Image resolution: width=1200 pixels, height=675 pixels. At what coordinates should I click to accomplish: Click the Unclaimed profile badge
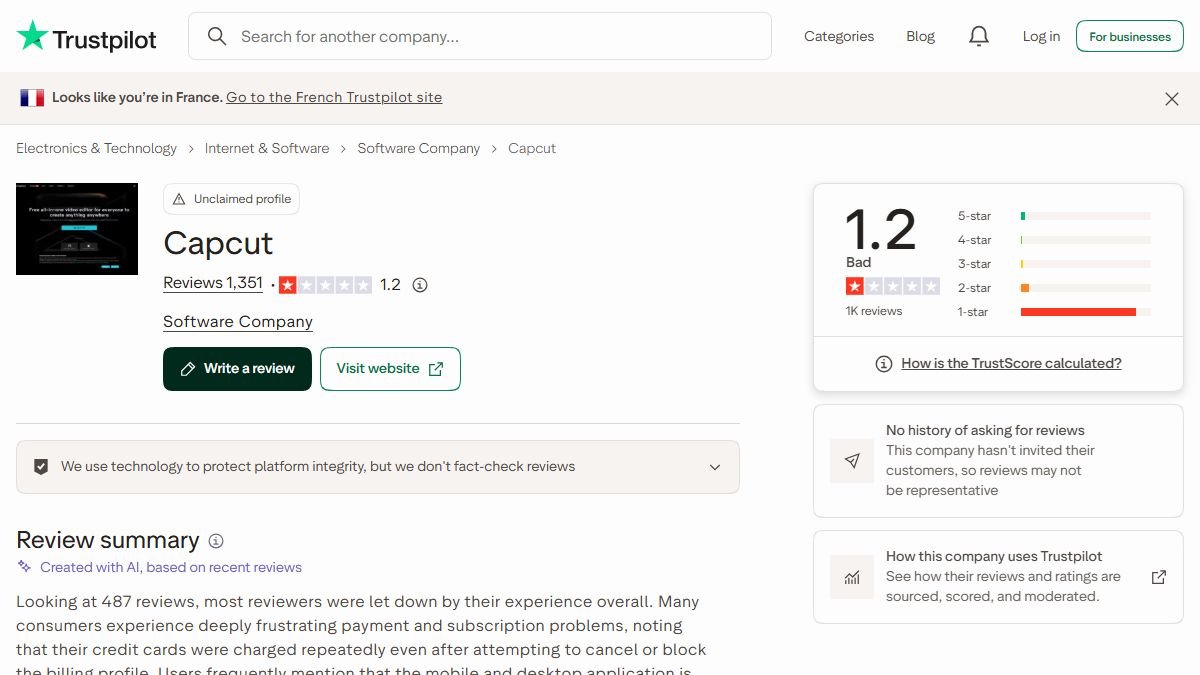231,199
